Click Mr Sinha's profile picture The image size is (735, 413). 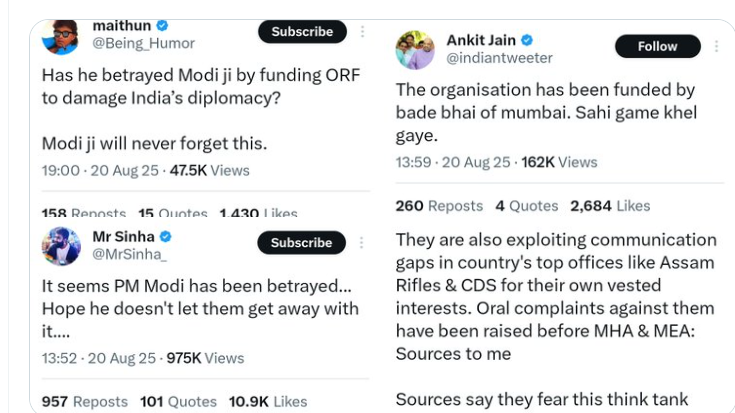click(61, 246)
